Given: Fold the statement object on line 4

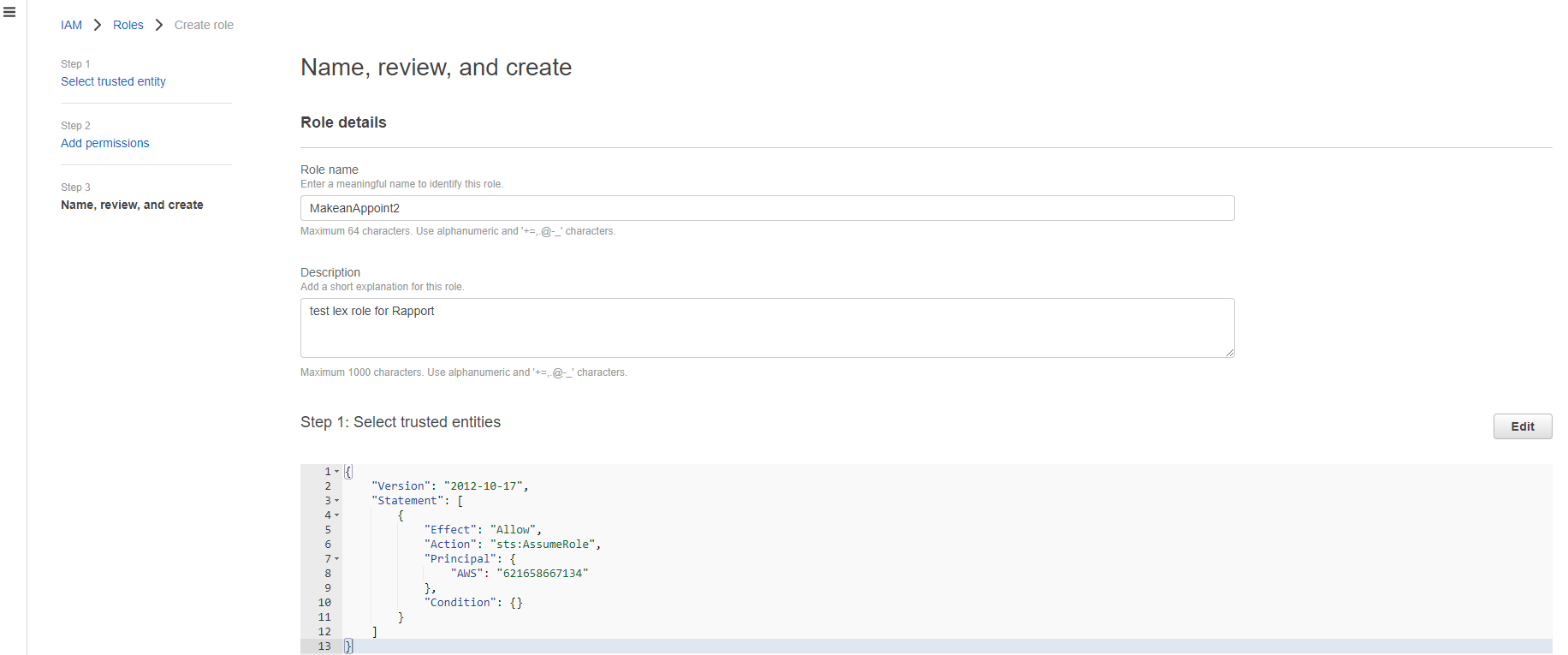Looking at the screenshot, I should point(337,515).
